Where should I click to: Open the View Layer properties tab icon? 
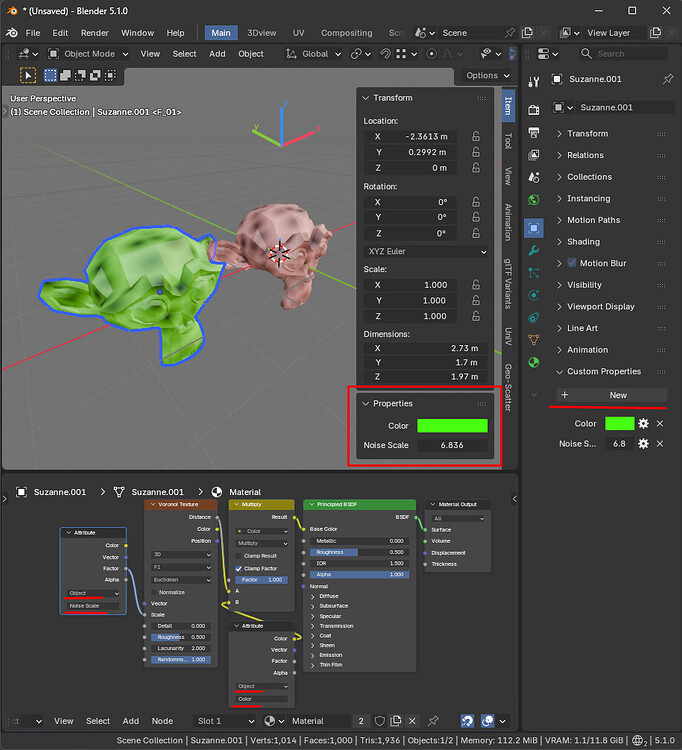pos(534,155)
